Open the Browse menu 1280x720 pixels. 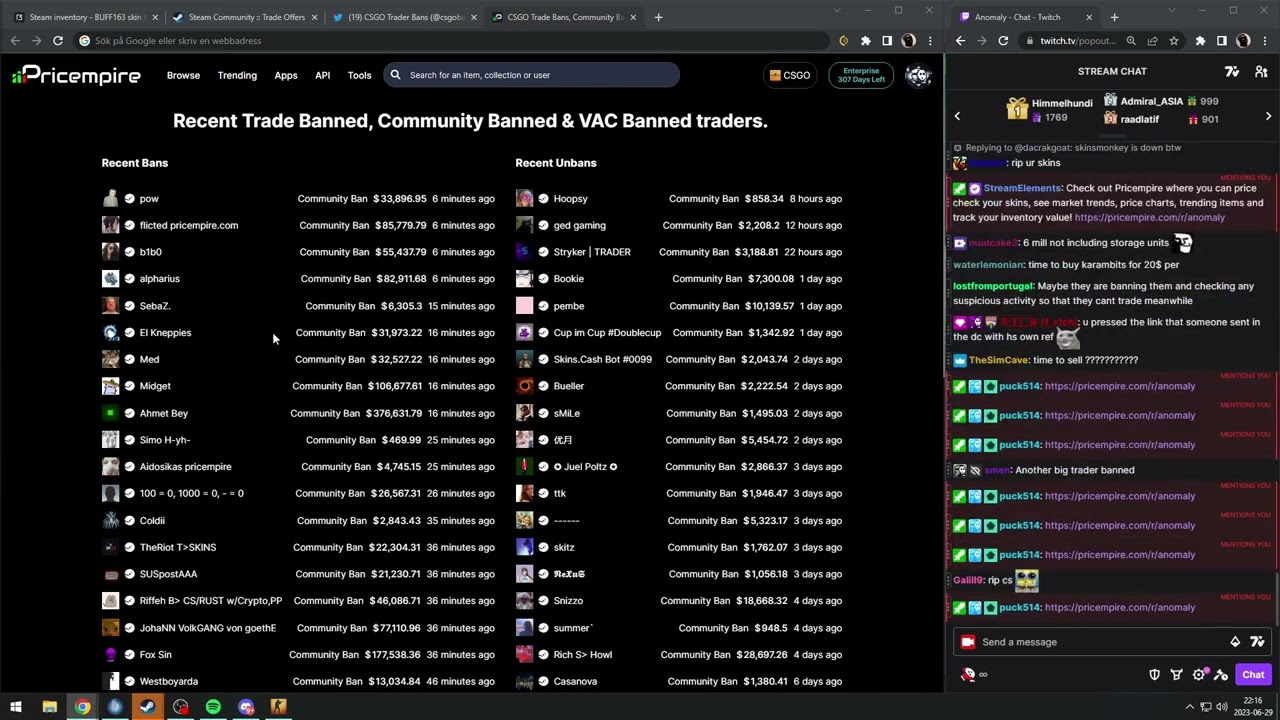point(183,75)
